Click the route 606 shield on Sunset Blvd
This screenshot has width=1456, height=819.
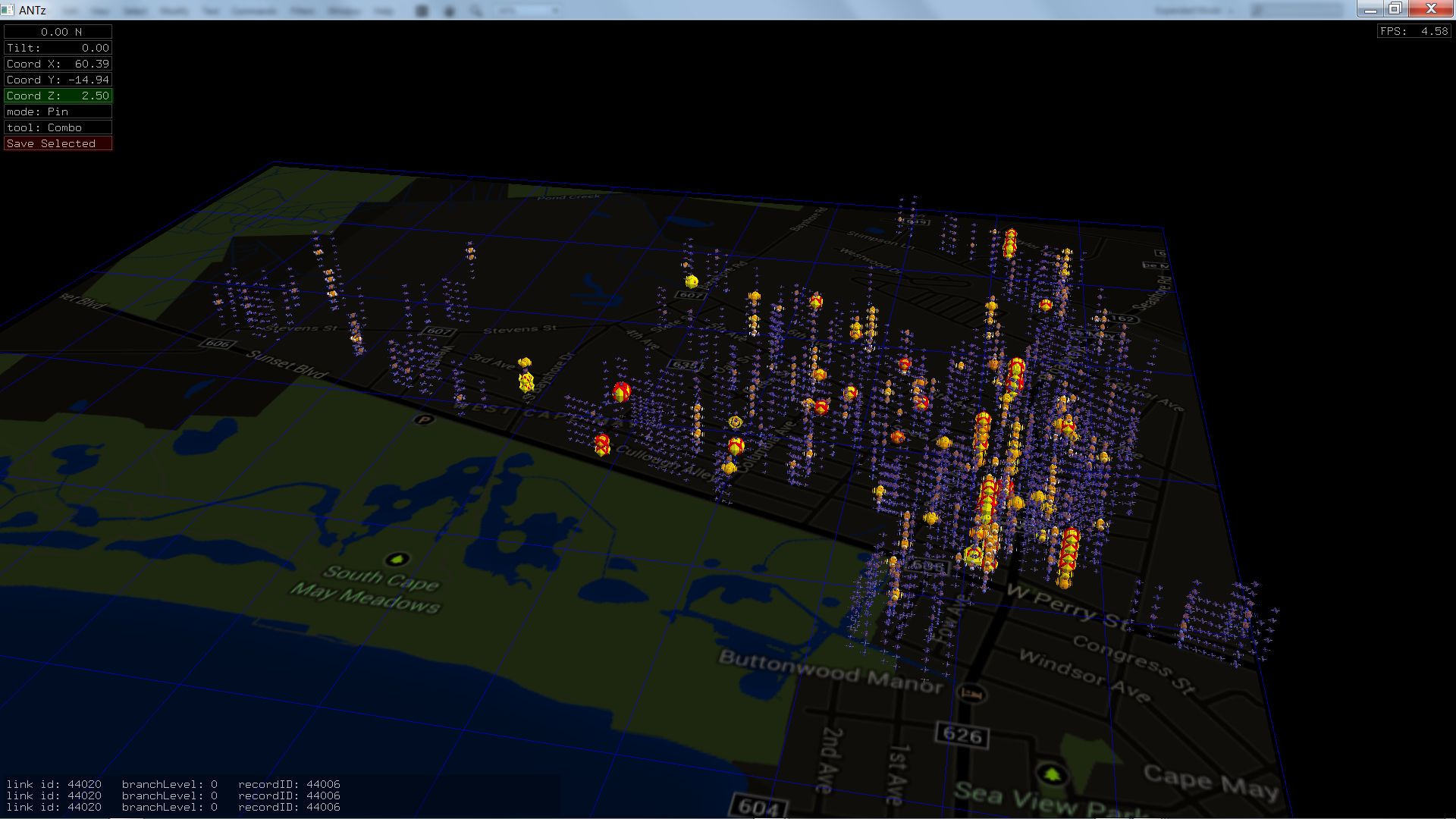pyautogui.click(x=218, y=344)
